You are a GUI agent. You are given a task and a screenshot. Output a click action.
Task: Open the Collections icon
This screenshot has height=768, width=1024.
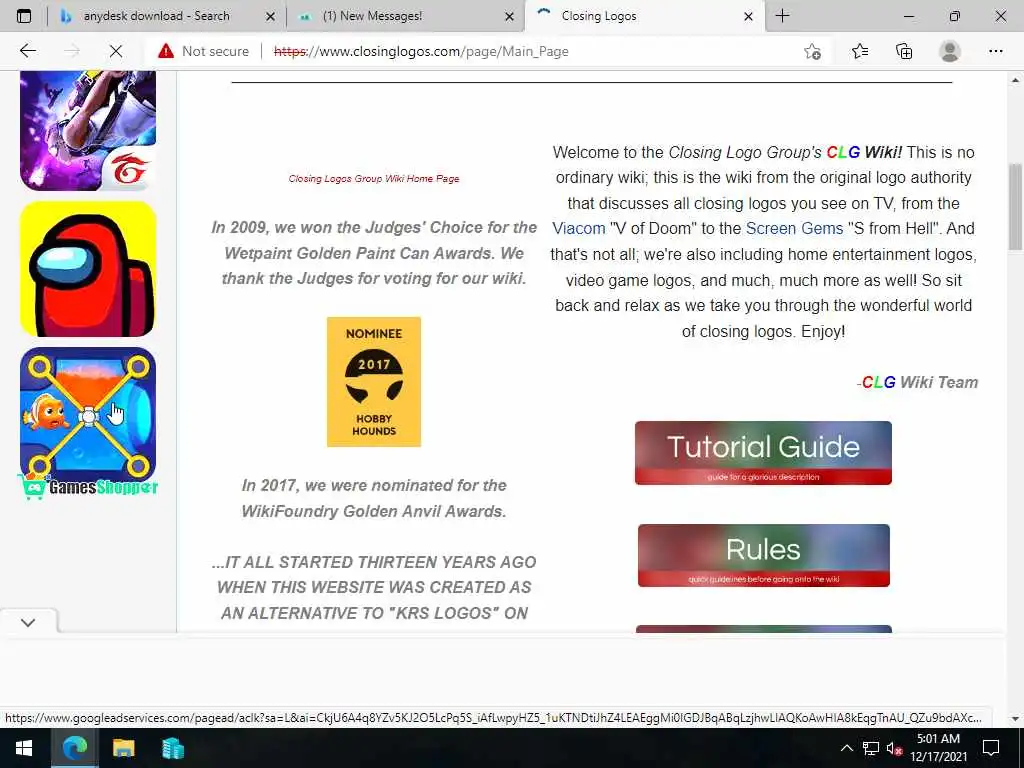904,51
